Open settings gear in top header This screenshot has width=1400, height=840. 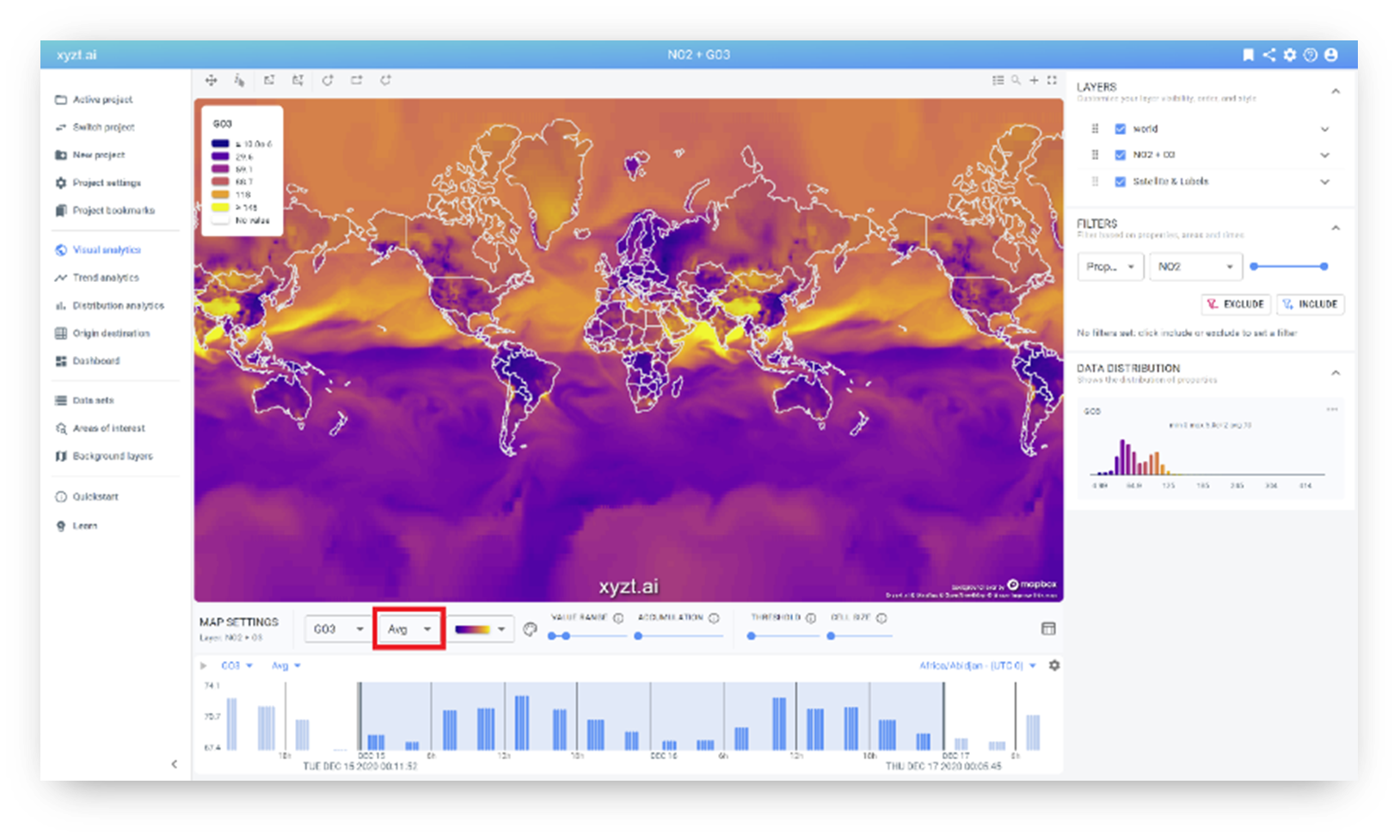(1289, 54)
